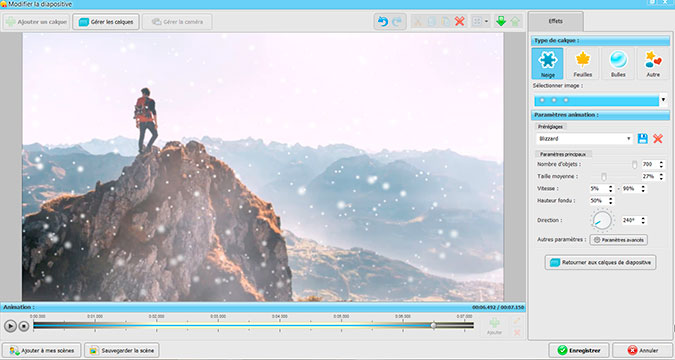
Task: Save preset with blue floppy icon
Action: tap(643, 139)
